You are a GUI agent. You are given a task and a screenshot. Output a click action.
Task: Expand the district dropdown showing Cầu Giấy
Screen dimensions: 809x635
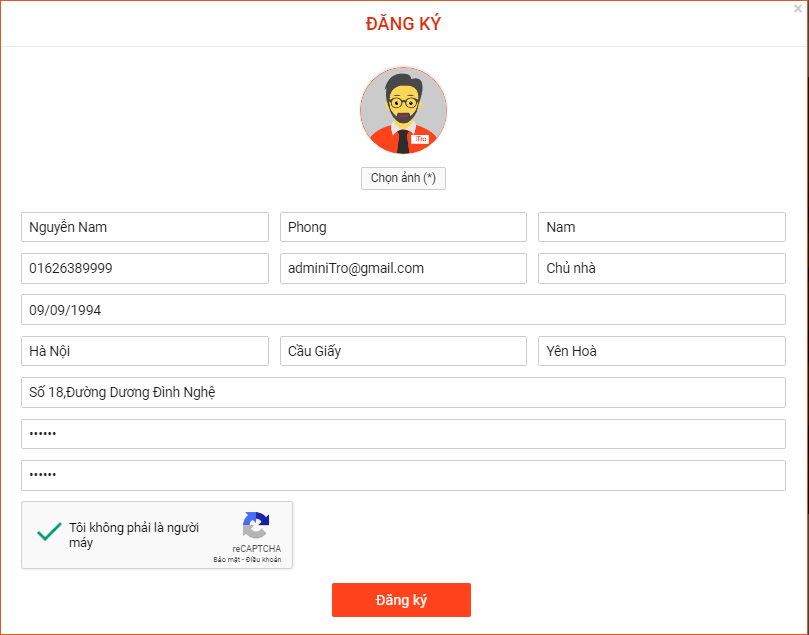click(x=403, y=351)
